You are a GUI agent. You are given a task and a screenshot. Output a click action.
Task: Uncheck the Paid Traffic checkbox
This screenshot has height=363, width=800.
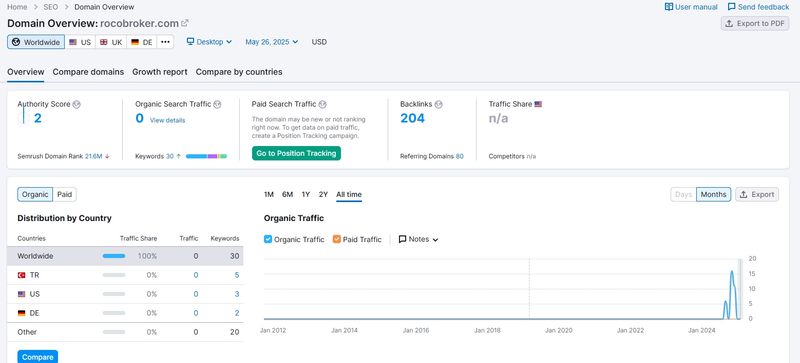coord(337,239)
